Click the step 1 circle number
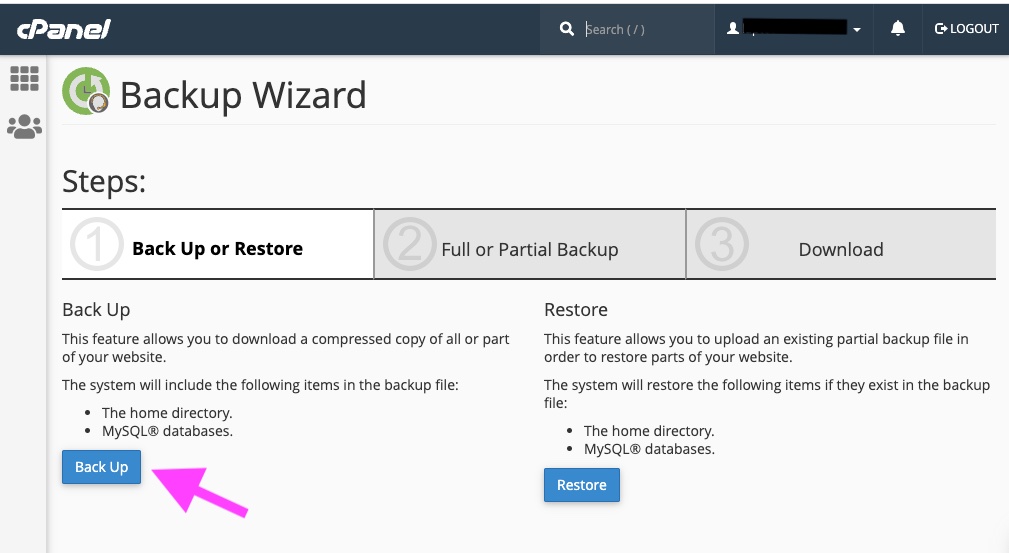This screenshot has width=1009, height=553. pyautogui.click(x=97, y=246)
